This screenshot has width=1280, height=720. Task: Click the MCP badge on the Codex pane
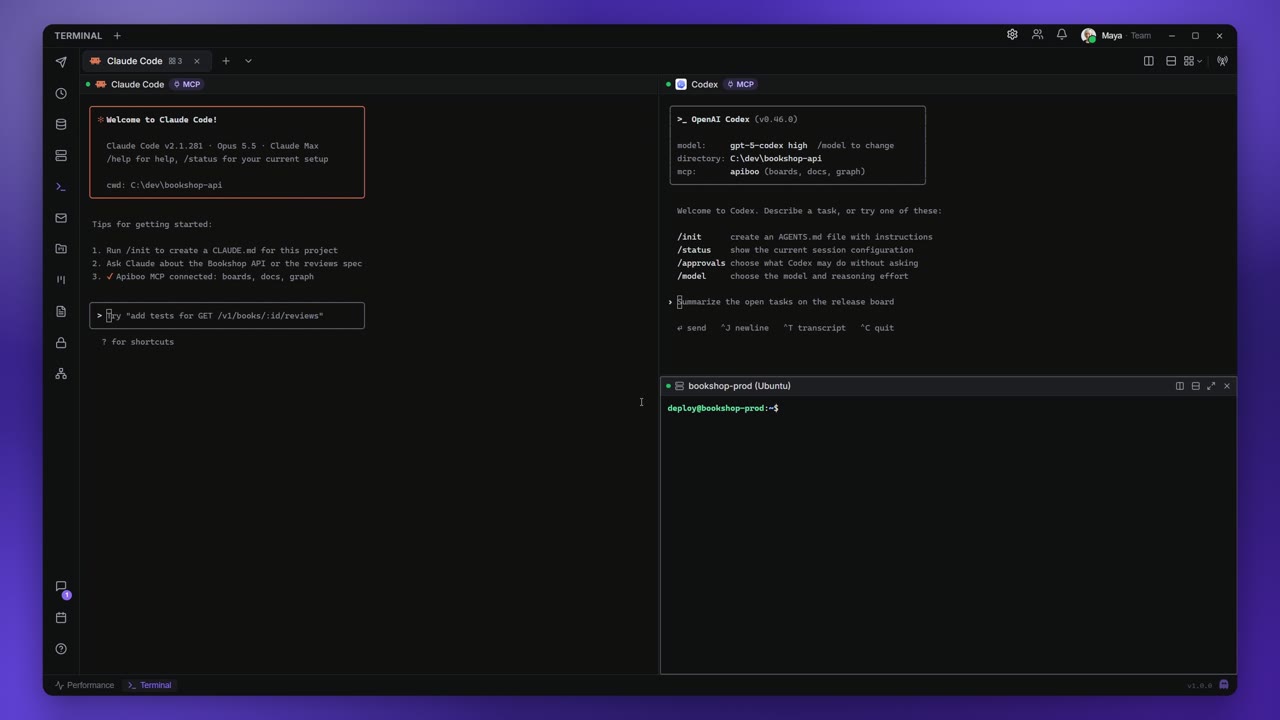[x=741, y=85]
